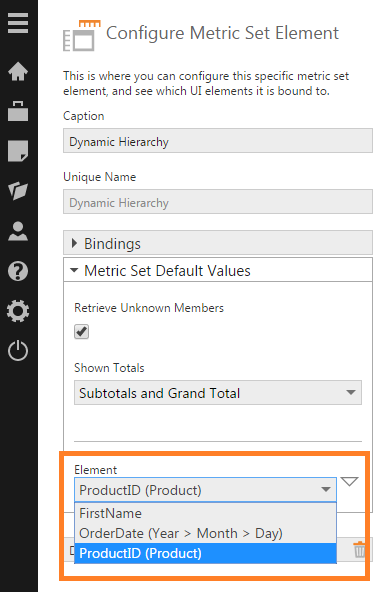Image resolution: width=373 pixels, height=592 pixels.
Task: Click the Caption input field
Action: 218,141
